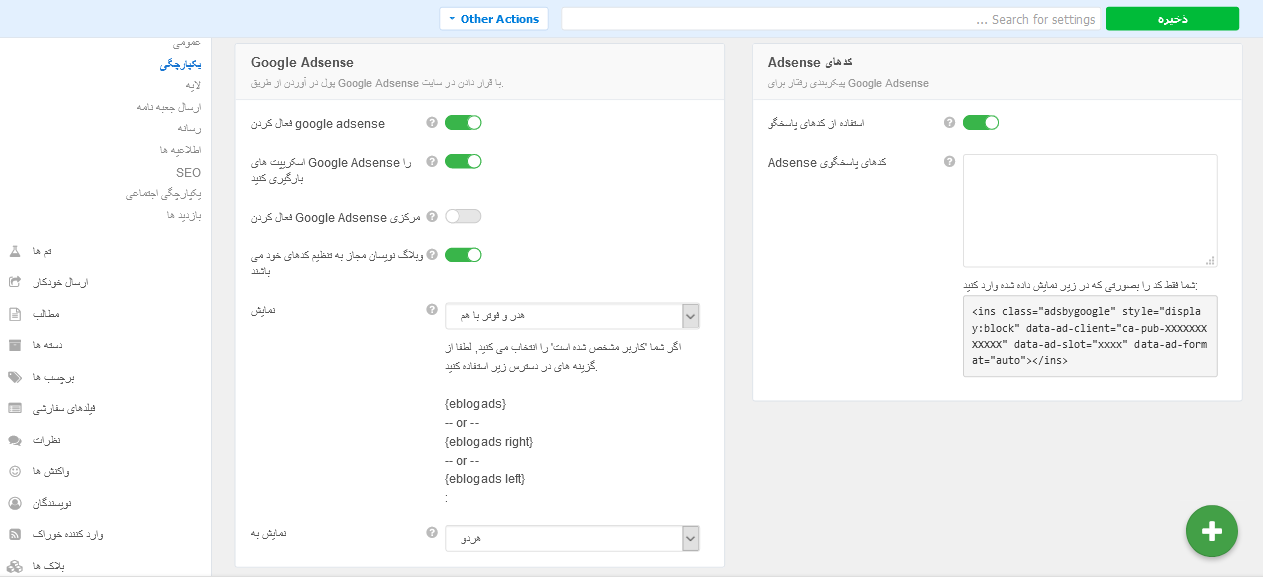
Task: Open the دسته ها (categories) archive icon
Action: [15, 346]
